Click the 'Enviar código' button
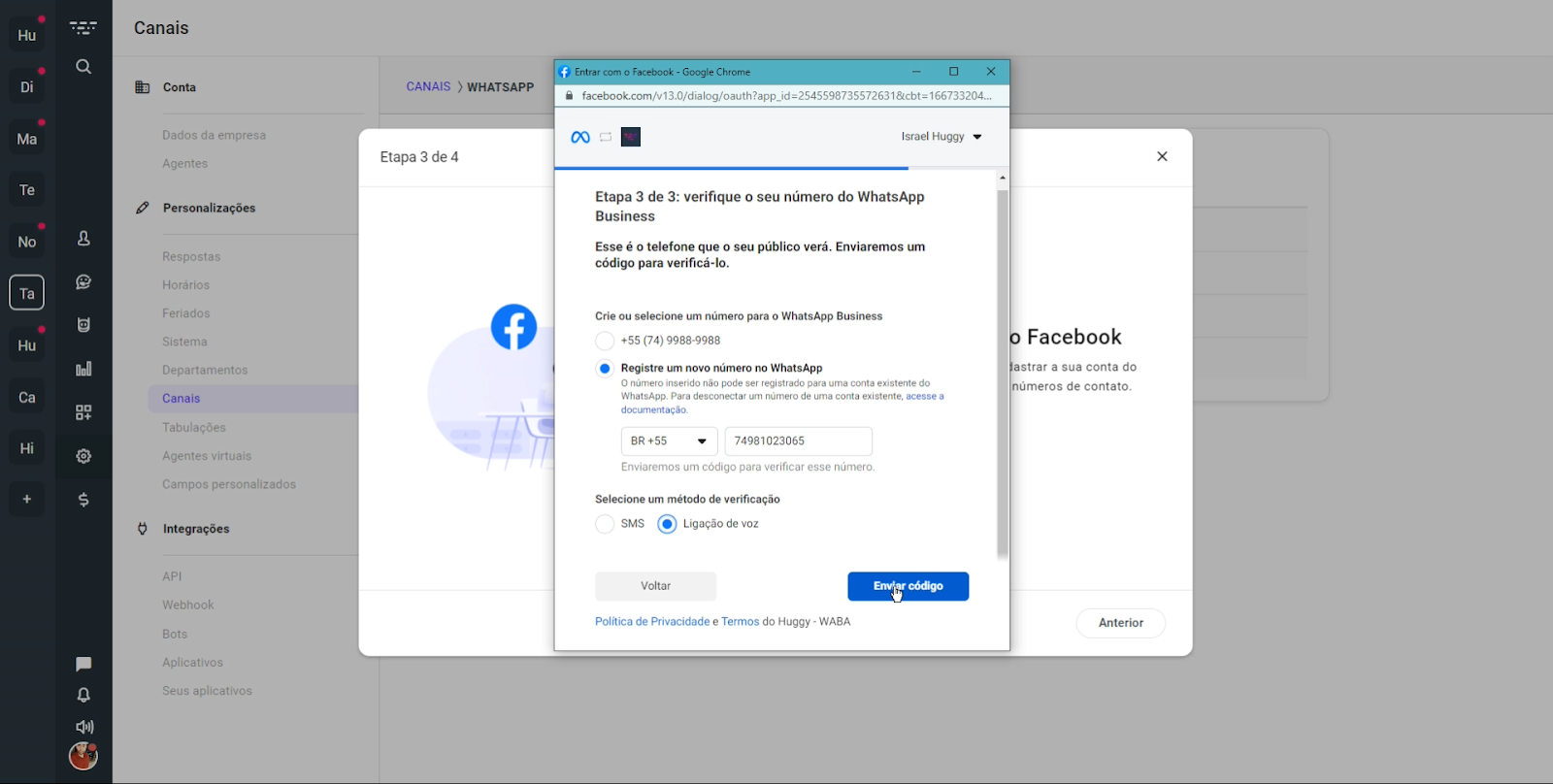Viewport: 1553px width, 784px height. (x=908, y=586)
